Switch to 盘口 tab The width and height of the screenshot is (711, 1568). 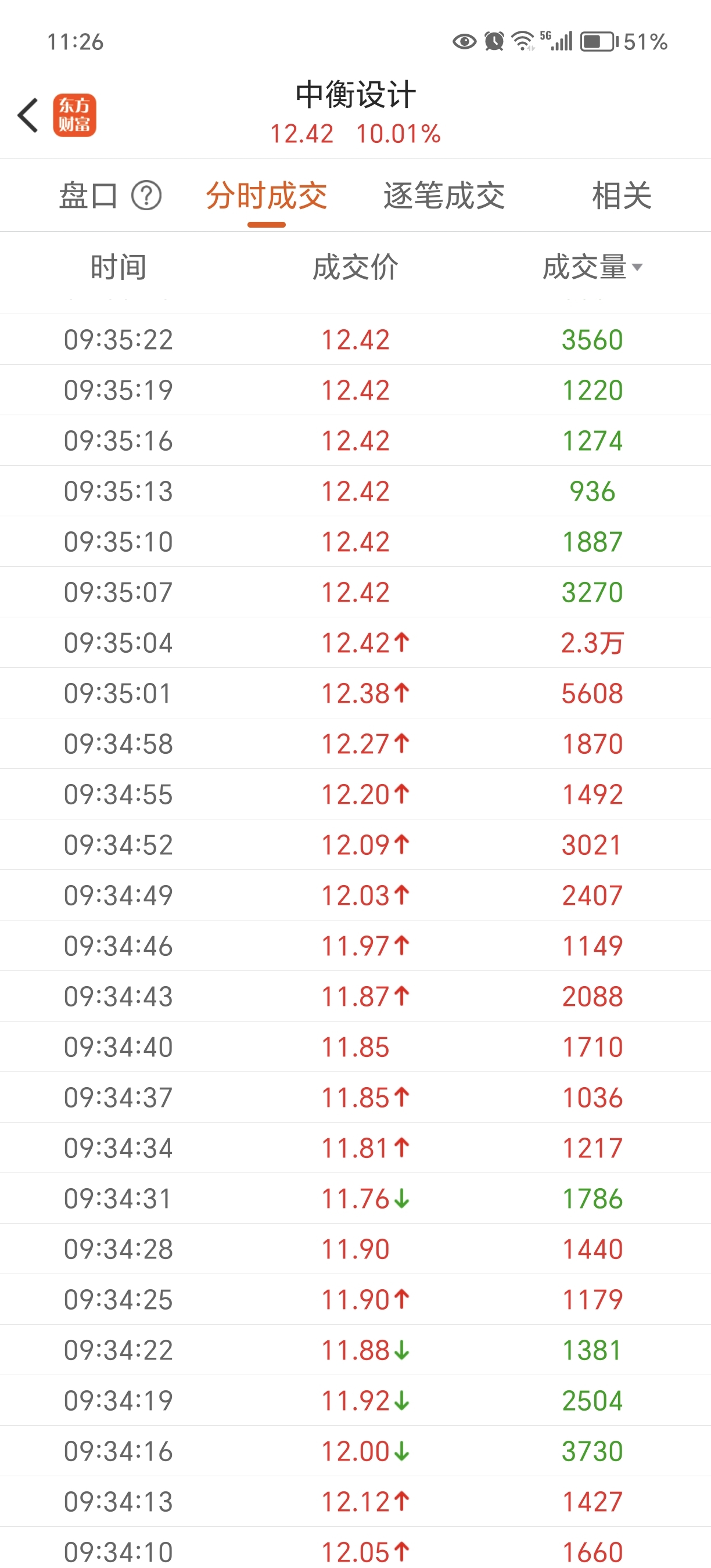(x=88, y=196)
